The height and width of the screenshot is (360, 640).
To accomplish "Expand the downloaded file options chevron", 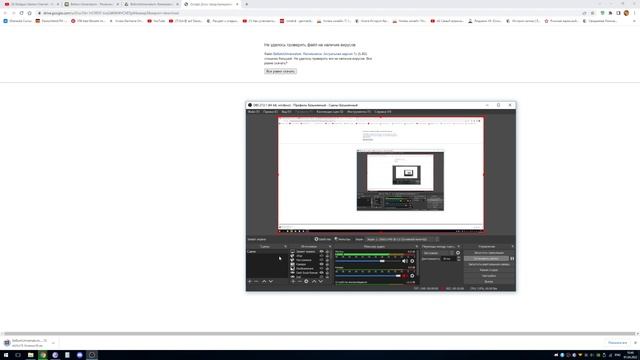I will pyautogui.click(x=53, y=343).
